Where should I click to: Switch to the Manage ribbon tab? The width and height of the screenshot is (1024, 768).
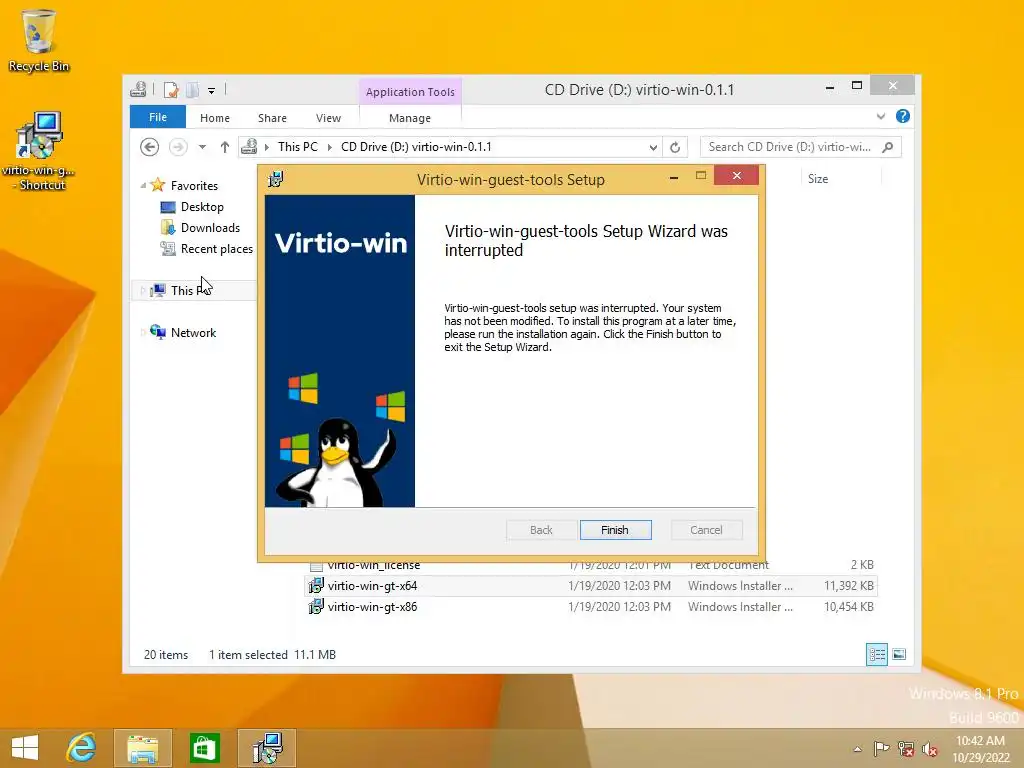tap(410, 118)
